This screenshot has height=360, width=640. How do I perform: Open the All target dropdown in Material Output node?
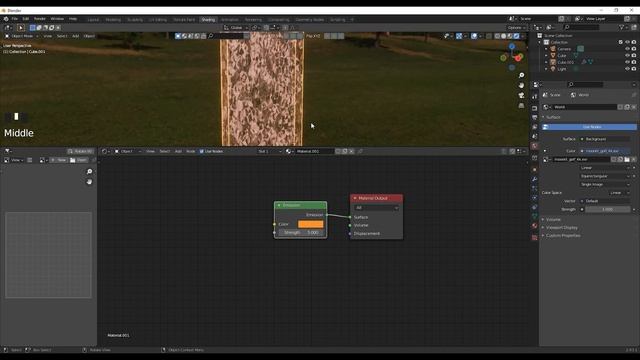click(376, 208)
